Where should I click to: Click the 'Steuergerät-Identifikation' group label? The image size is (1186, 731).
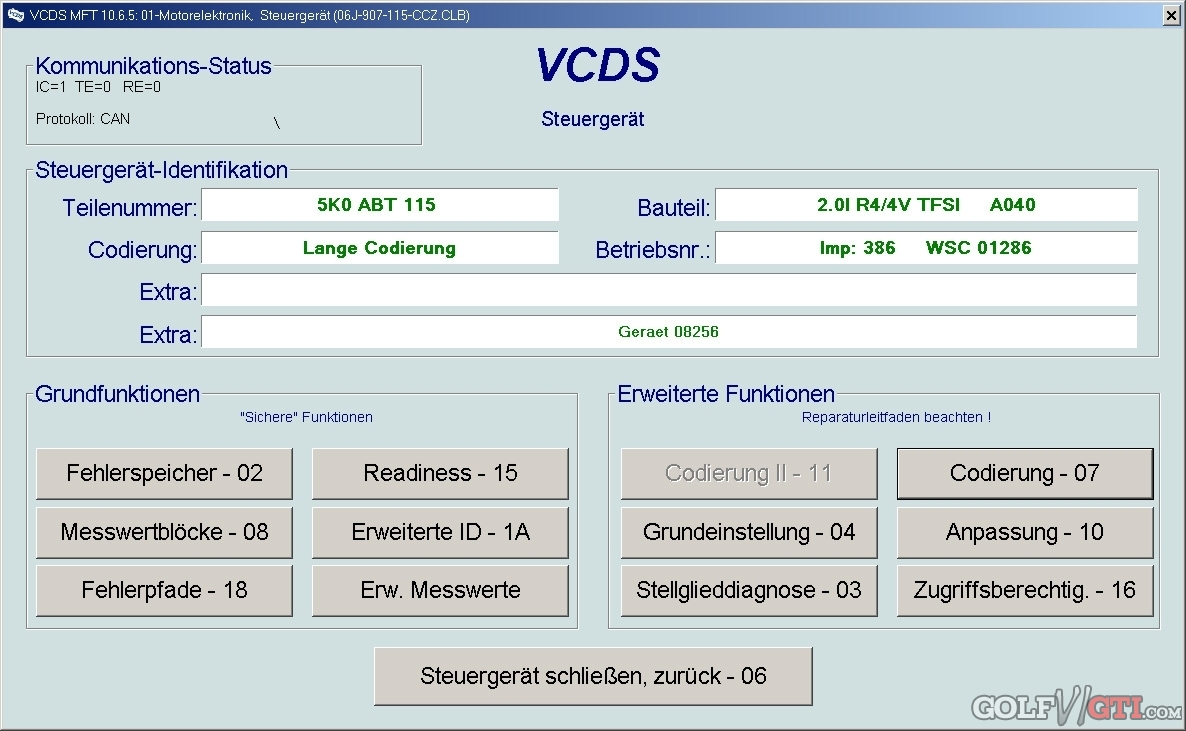point(161,170)
